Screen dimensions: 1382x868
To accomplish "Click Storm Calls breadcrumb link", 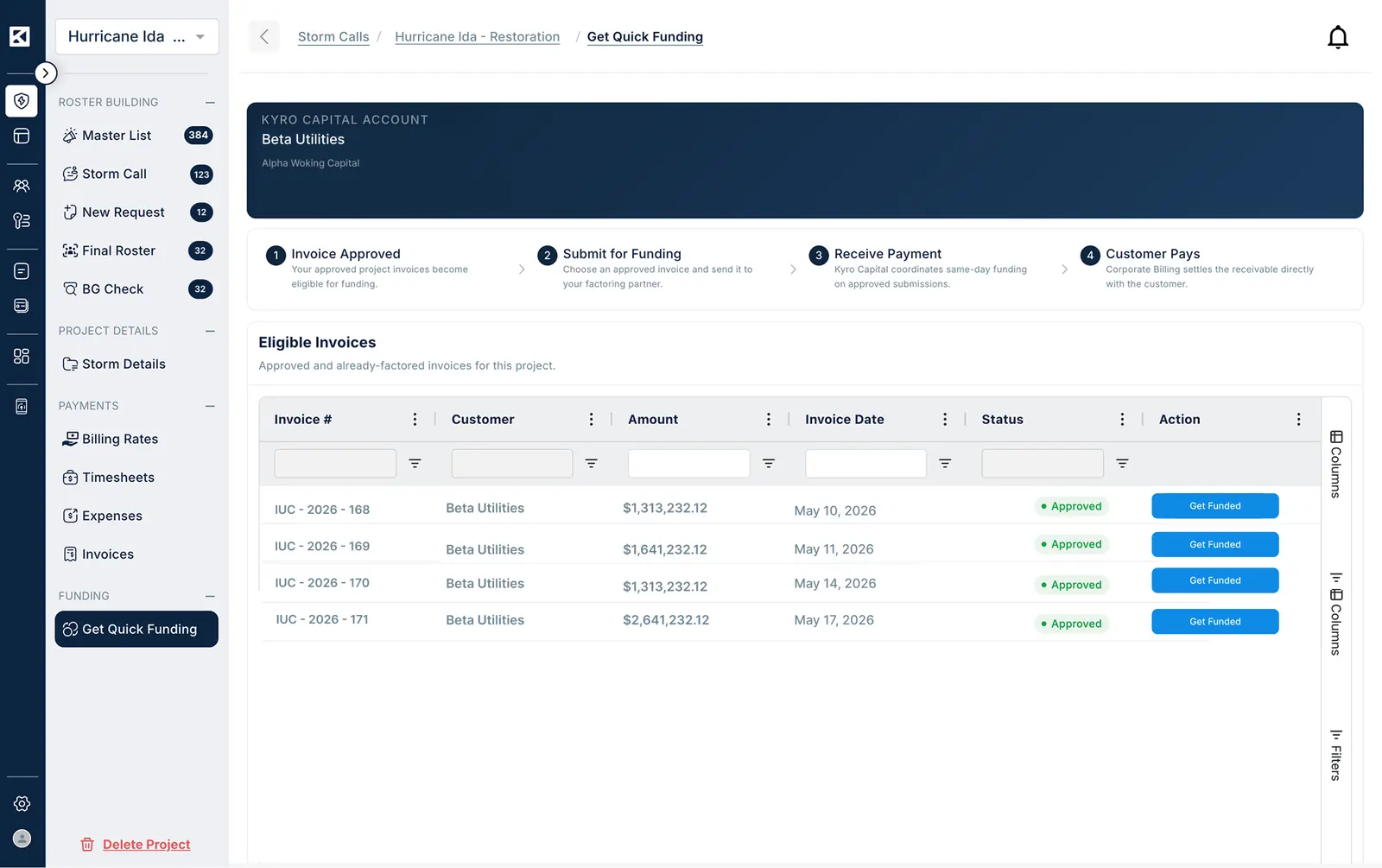I will click(x=333, y=36).
